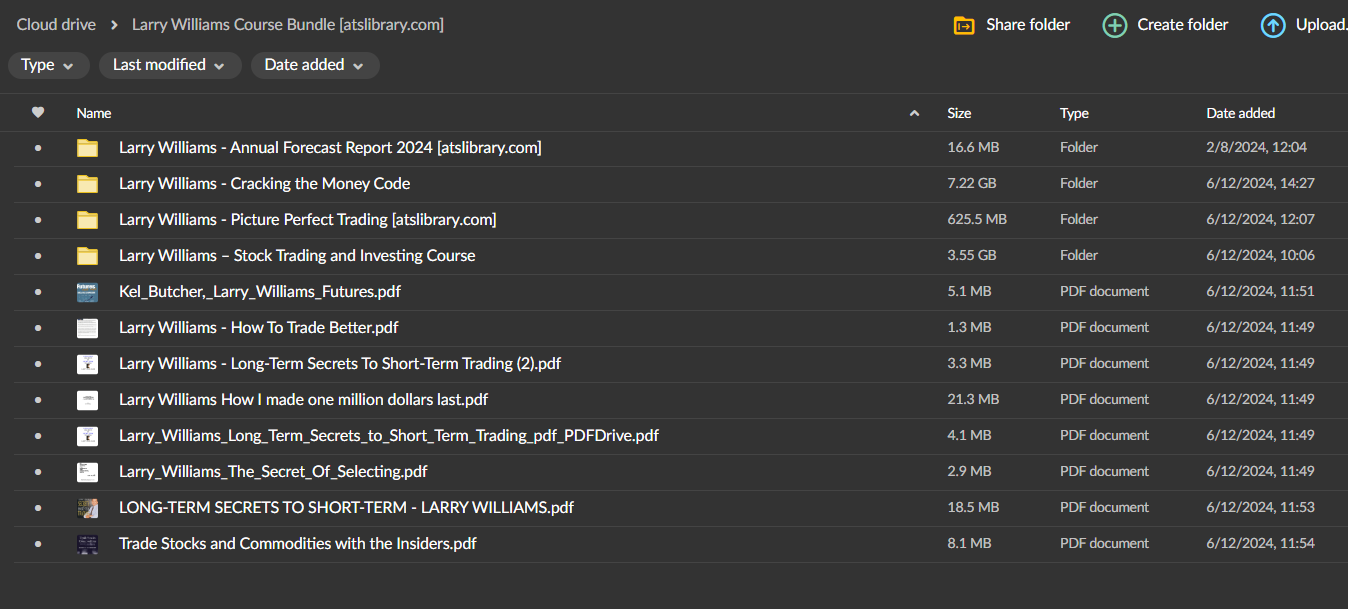Viewport: 1348px width, 609px height.
Task: Open the Cracking the Money Code folder icon
Action: 88,184
